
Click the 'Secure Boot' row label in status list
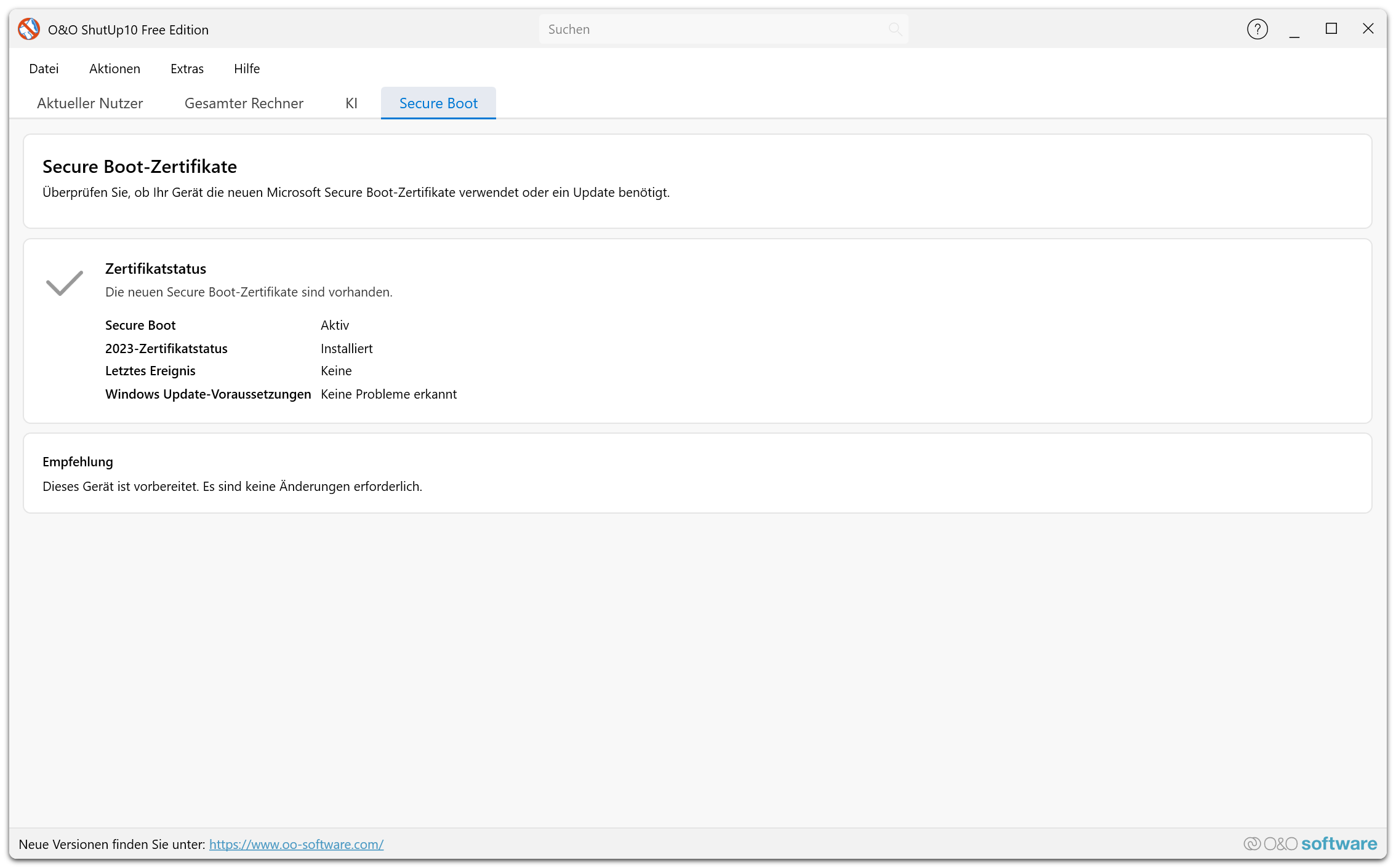[x=140, y=325]
